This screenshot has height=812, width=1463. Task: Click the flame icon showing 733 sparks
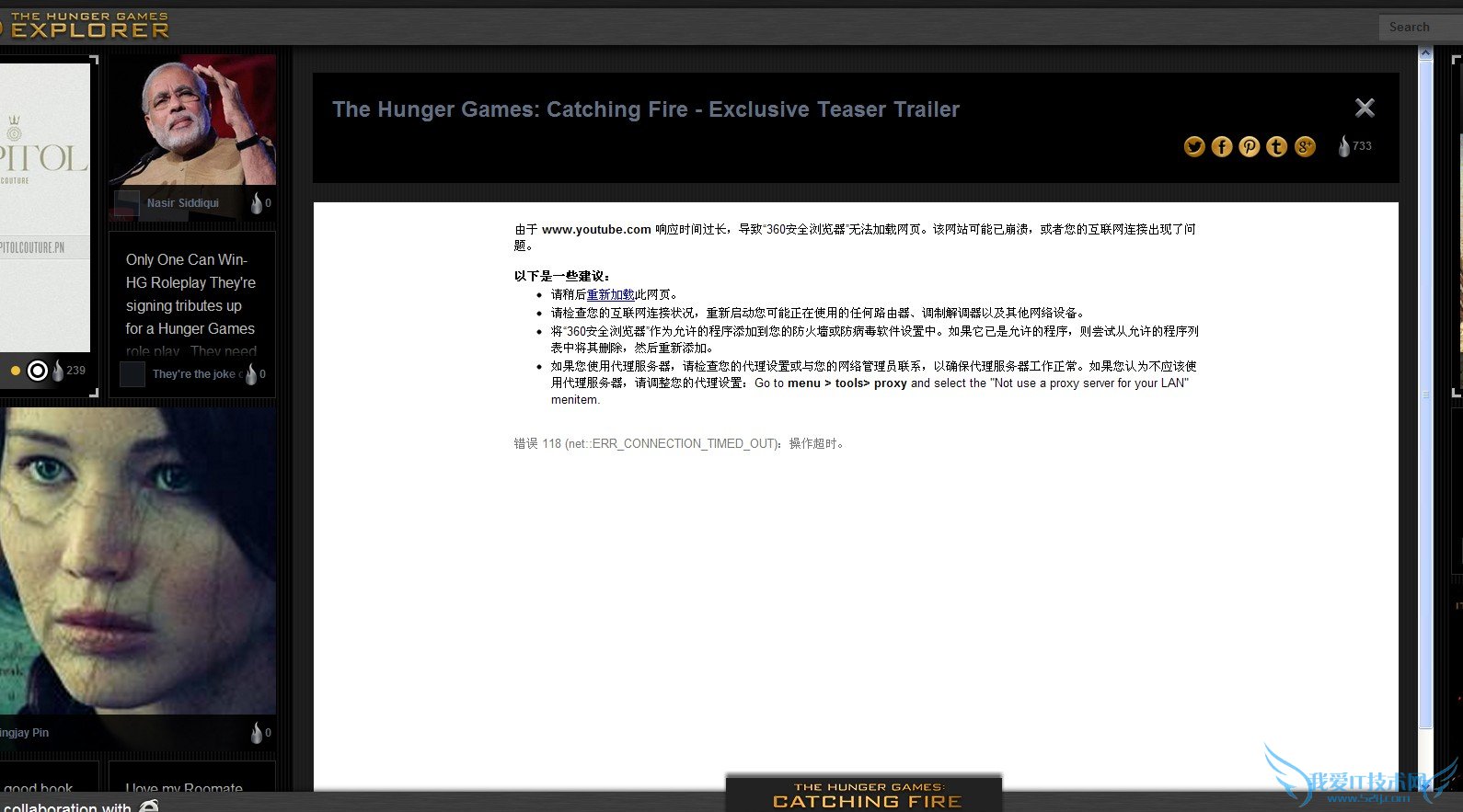(x=1344, y=146)
